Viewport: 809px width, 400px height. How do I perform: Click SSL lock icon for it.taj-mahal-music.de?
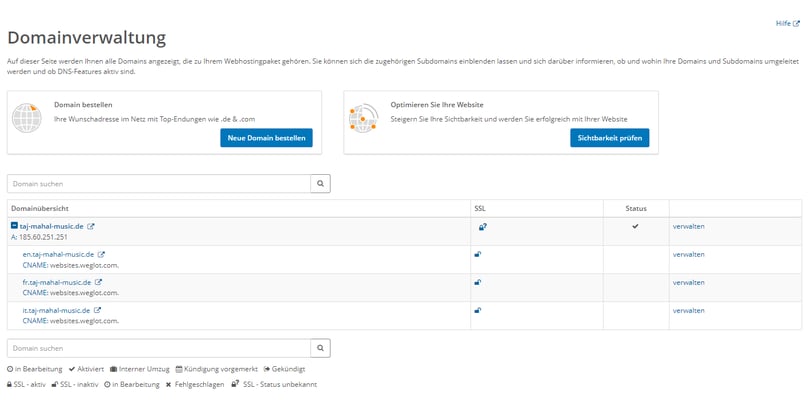478,310
